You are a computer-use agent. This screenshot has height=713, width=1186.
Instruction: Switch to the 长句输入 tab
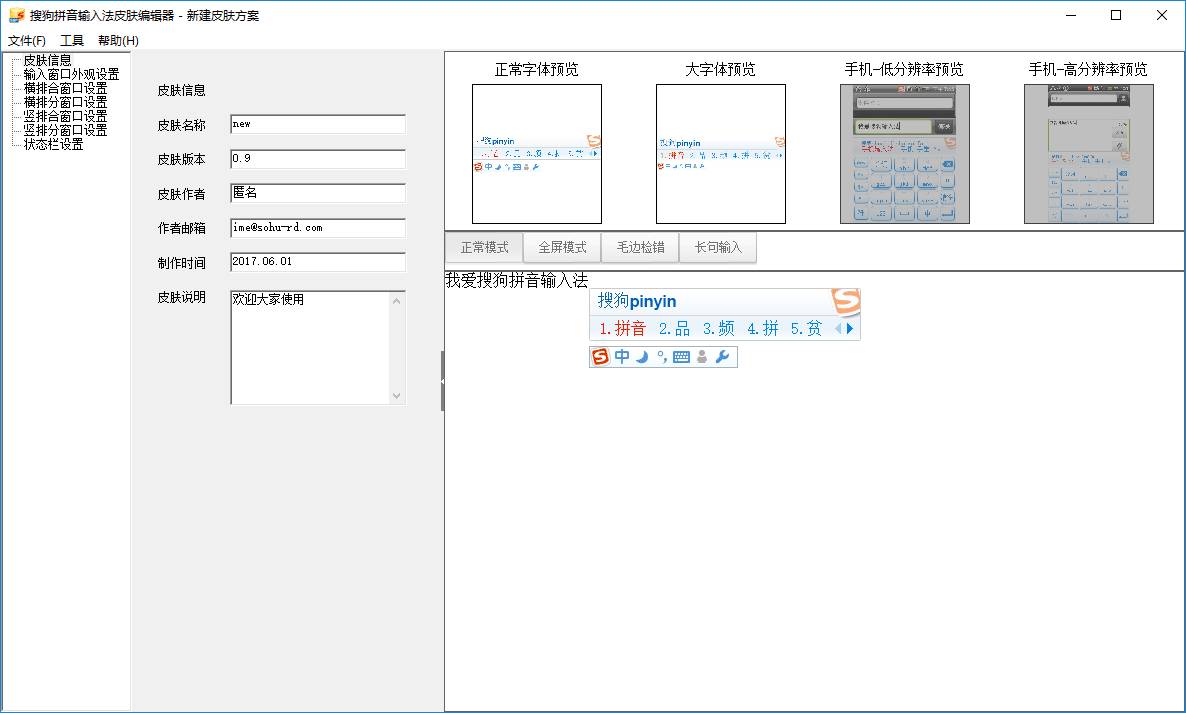pyautogui.click(x=718, y=247)
